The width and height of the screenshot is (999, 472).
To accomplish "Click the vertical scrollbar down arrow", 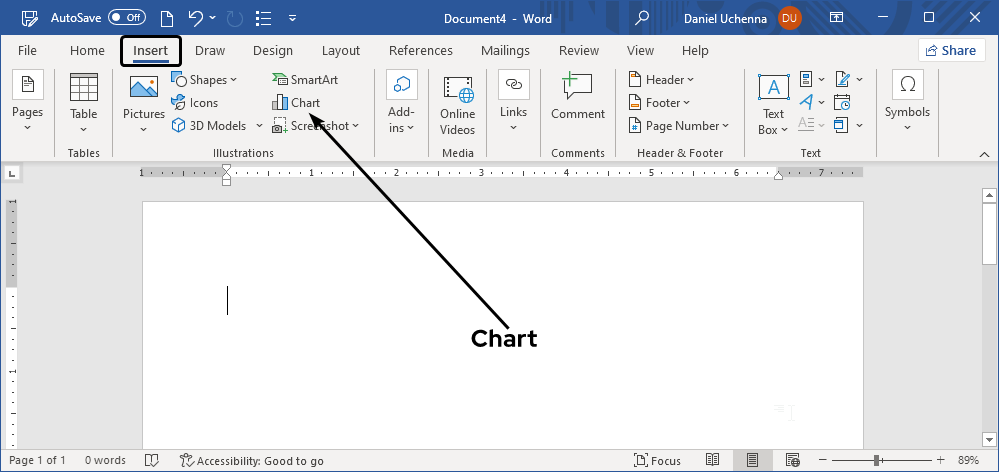I will [989, 440].
